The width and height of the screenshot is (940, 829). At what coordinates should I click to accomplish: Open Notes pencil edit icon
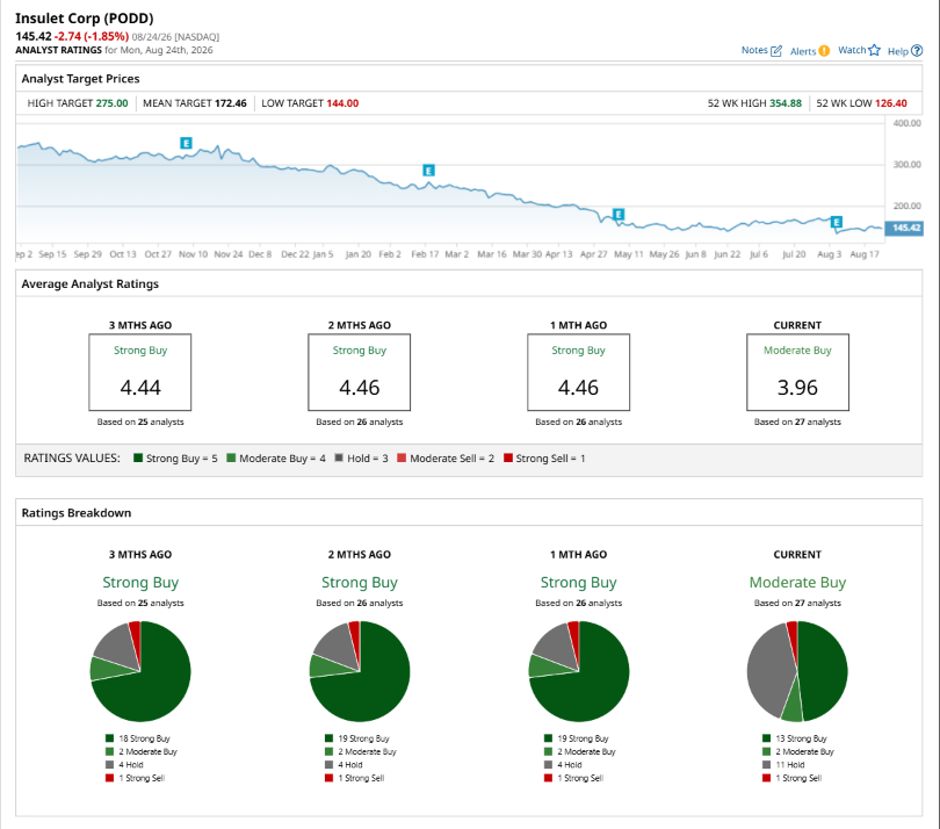pos(776,51)
